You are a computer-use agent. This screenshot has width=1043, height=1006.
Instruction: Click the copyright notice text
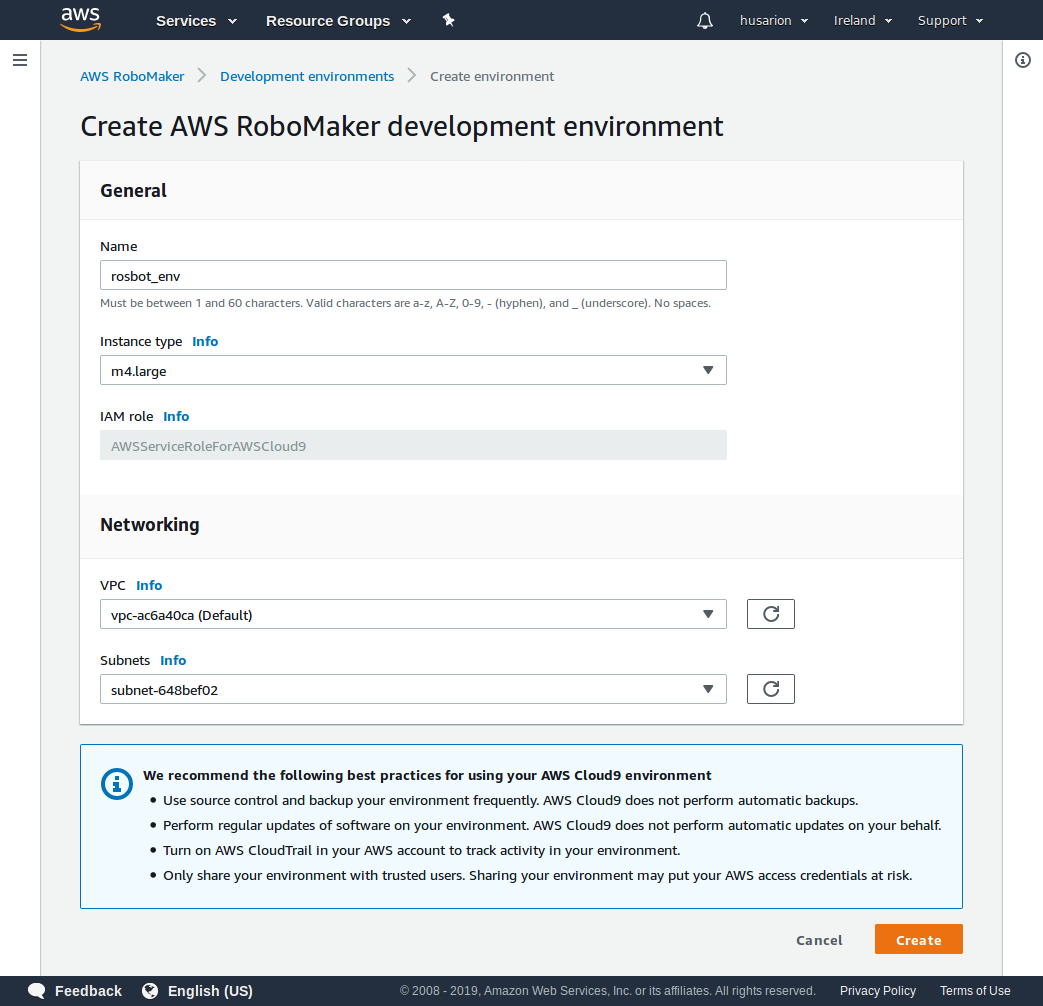[x=607, y=991]
